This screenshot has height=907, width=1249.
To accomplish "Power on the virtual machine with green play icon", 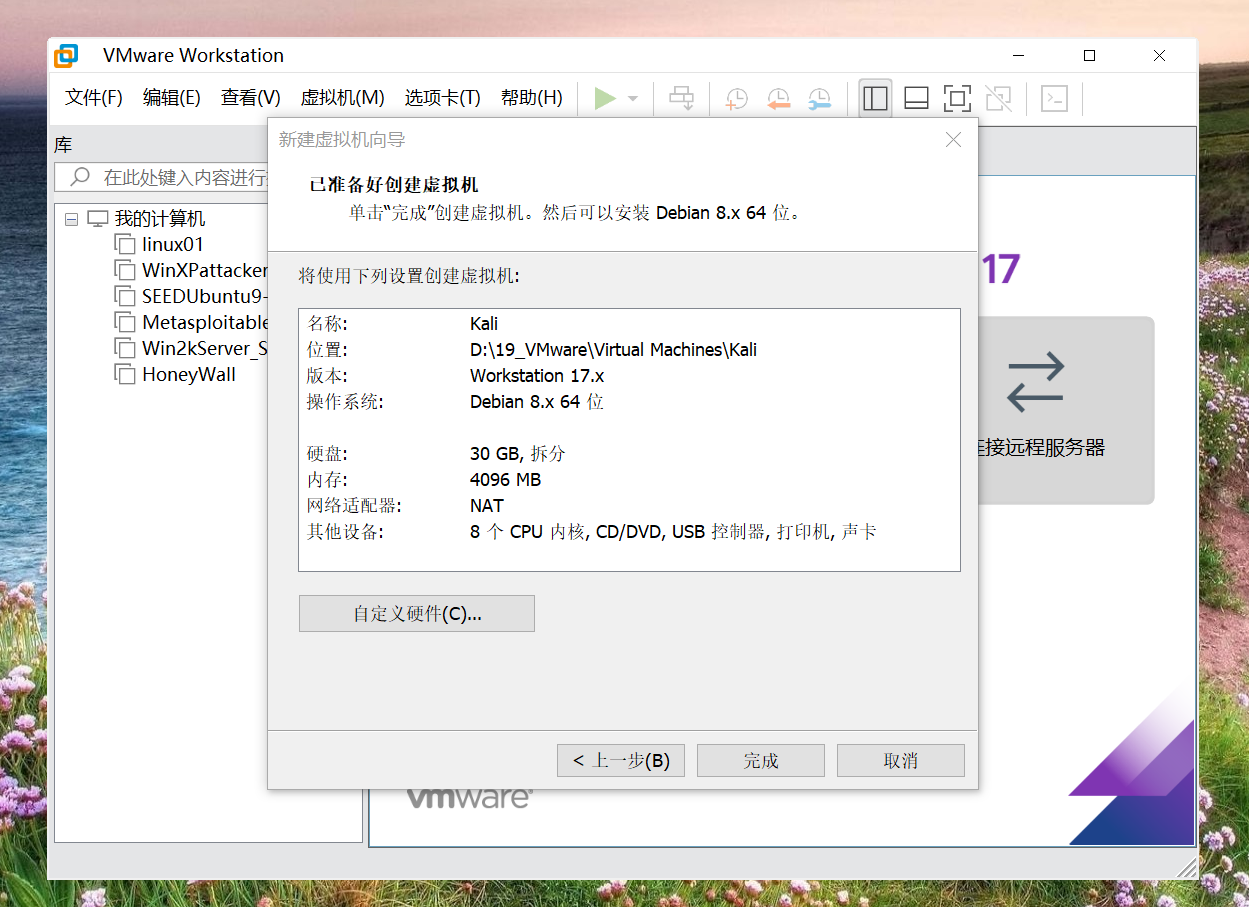I will pos(605,97).
